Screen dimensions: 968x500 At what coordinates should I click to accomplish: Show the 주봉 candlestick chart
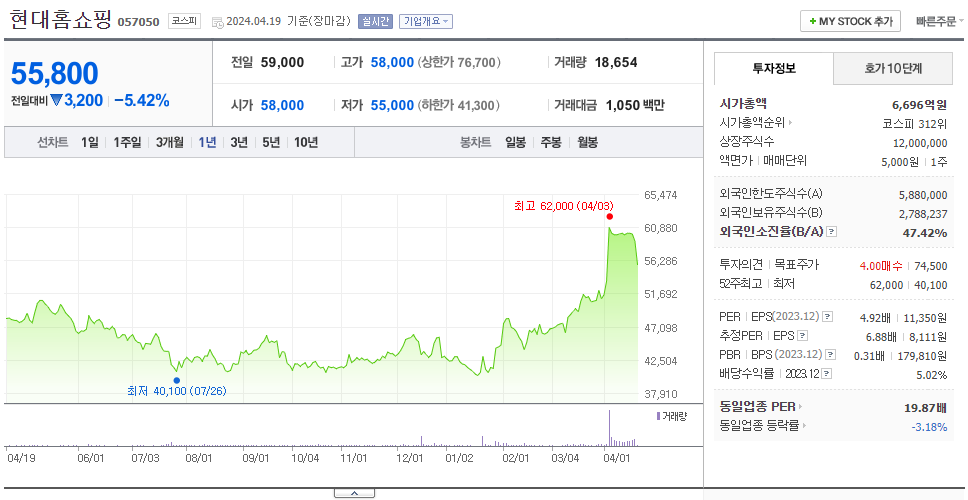tap(551, 143)
